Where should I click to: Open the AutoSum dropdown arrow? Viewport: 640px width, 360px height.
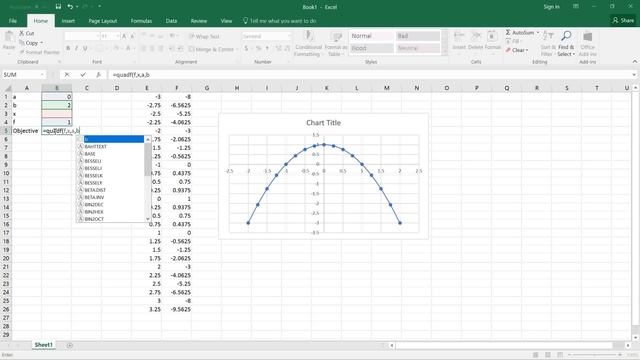click(x=538, y=32)
